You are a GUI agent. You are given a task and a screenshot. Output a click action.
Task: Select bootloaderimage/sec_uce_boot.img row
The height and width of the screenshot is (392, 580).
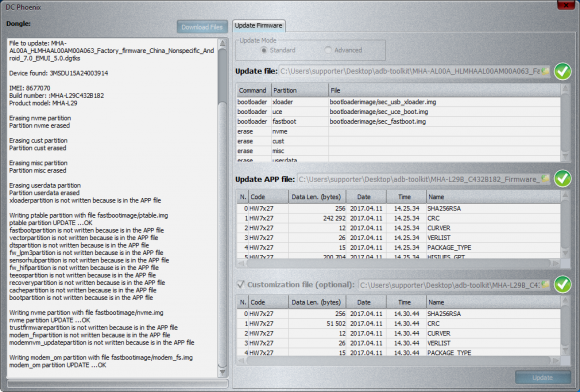398,112
